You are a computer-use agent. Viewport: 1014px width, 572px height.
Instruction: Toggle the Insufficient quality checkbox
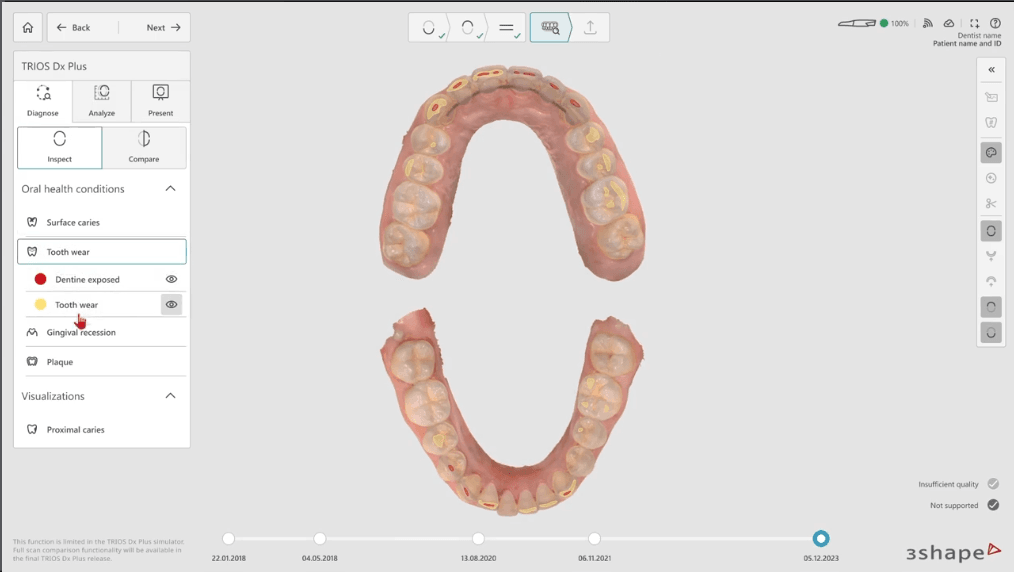pyautogui.click(x=993, y=483)
